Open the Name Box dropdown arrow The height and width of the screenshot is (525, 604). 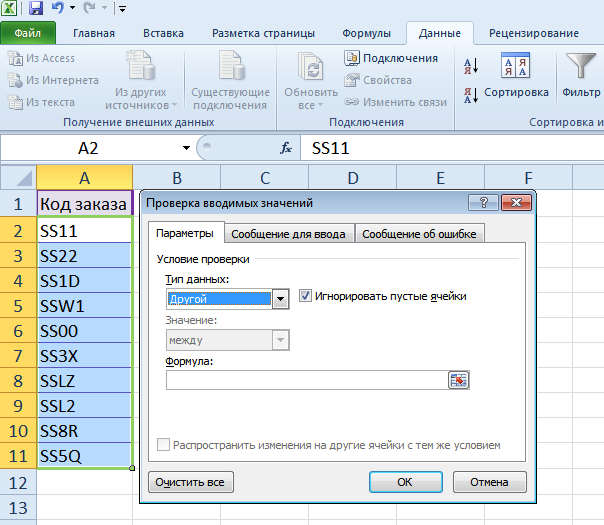183,148
